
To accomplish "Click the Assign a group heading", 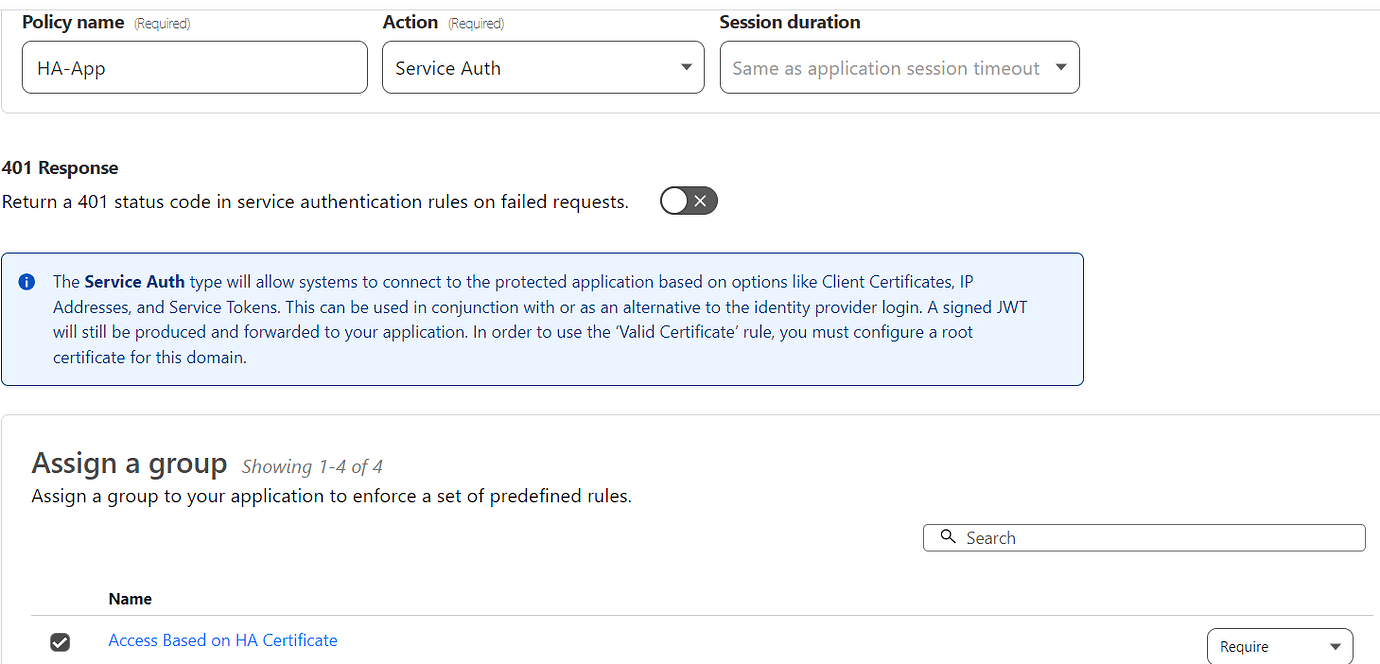I will click(x=129, y=463).
